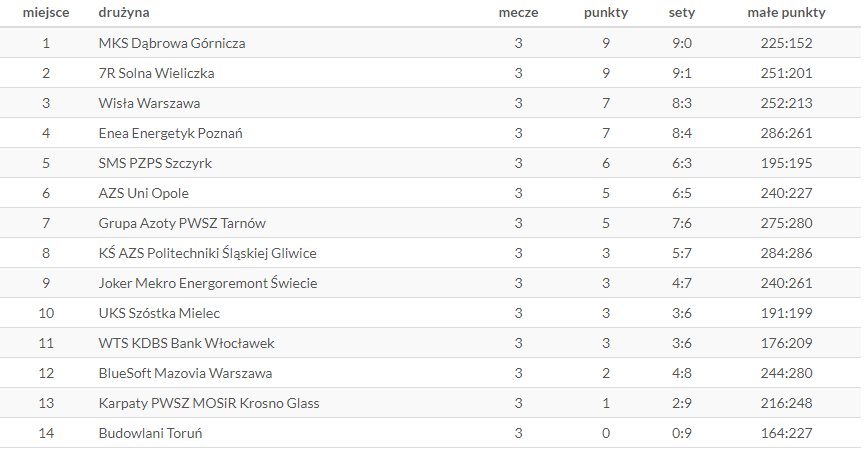The width and height of the screenshot is (865, 450).
Task: Open Enea Energetyk Poznań entry
Action: coord(170,133)
